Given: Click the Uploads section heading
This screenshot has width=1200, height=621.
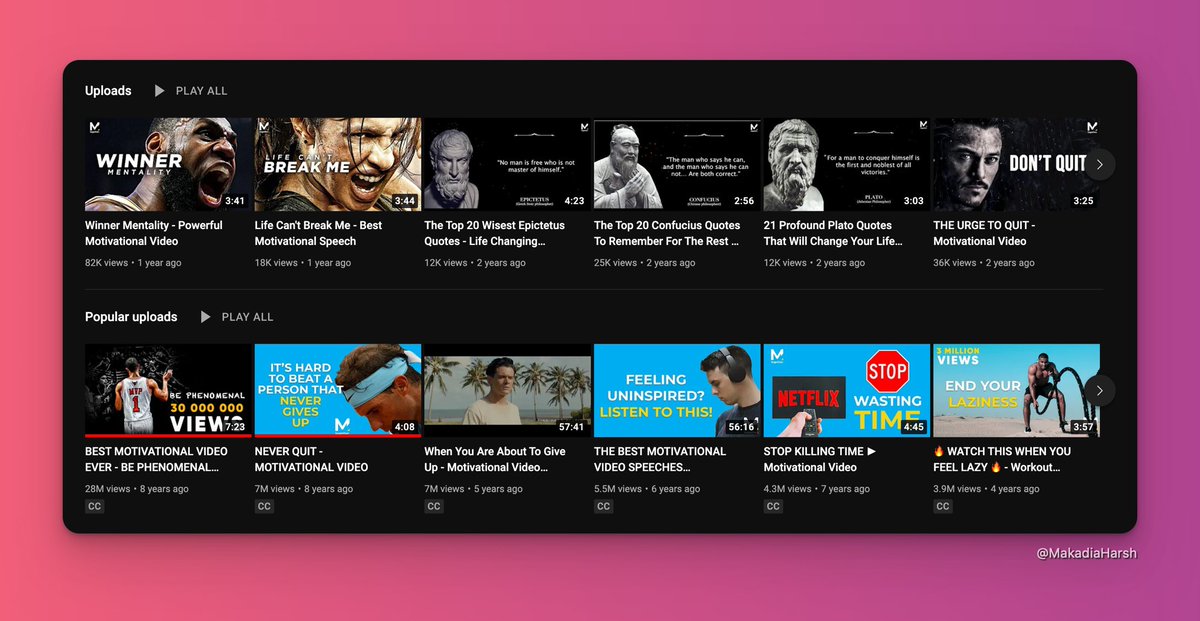Looking at the screenshot, I should click(108, 91).
